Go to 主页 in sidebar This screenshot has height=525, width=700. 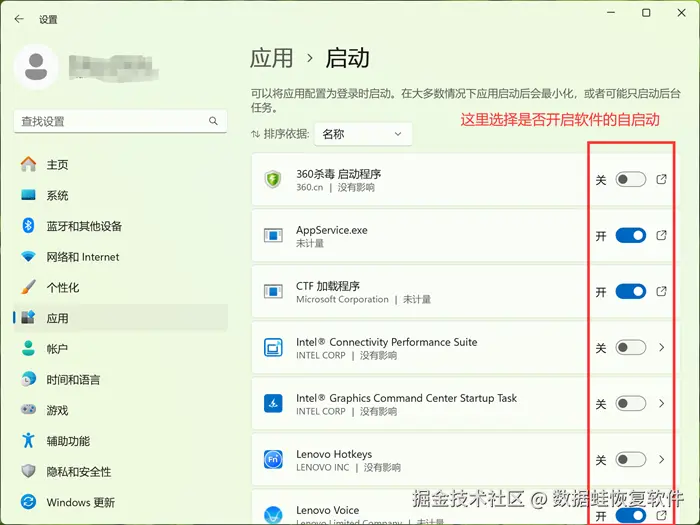click(121, 164)
